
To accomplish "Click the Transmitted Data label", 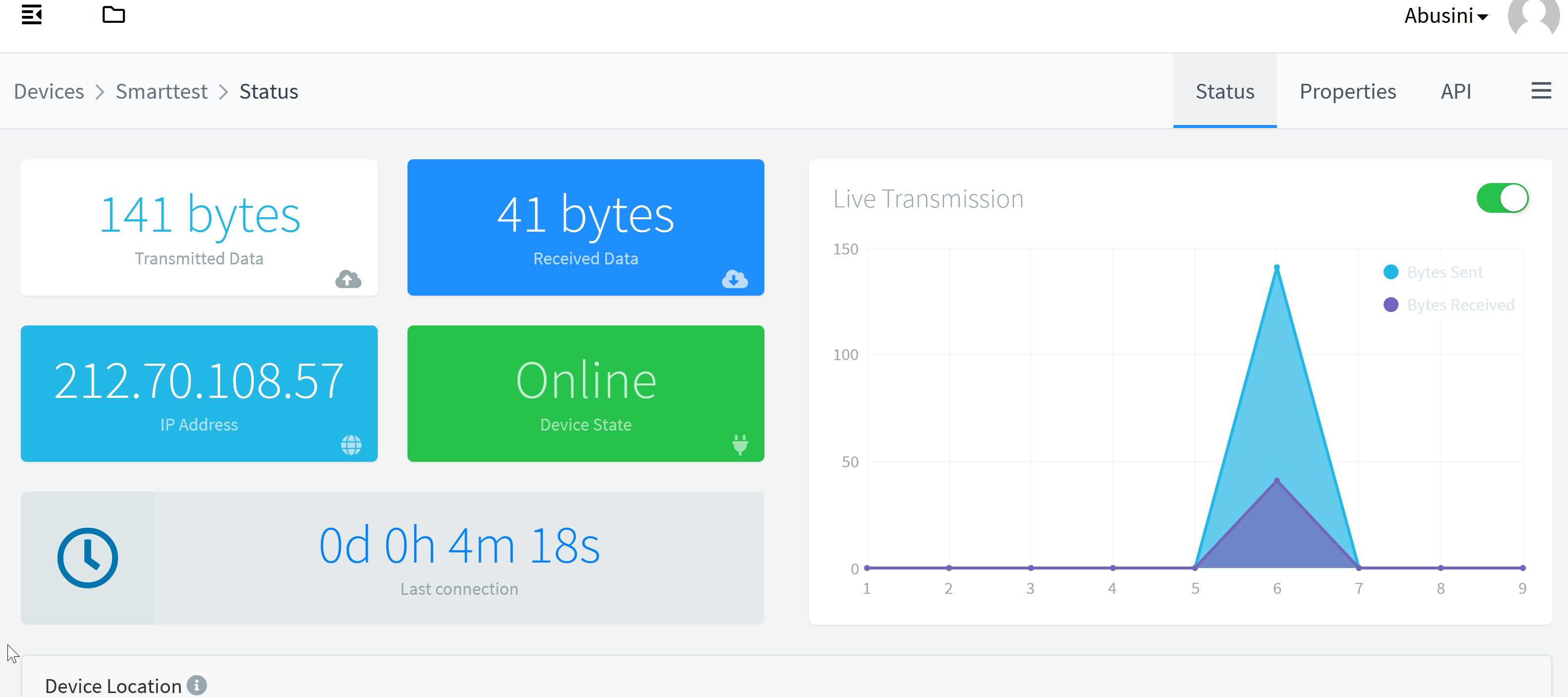I will coord(199,258).
